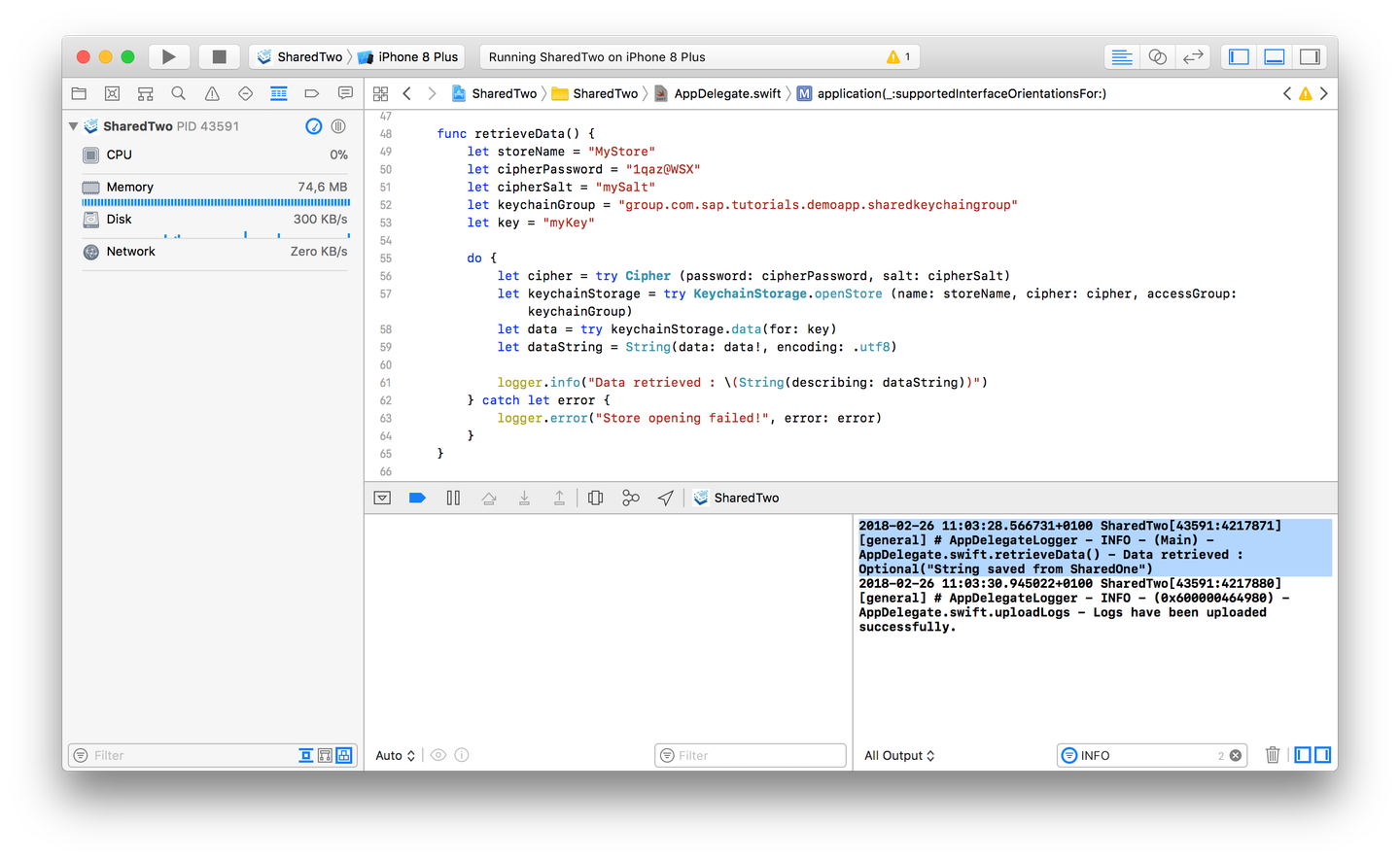This screenshot has width=1400, height=860.
Task: Toggle the variables view pane
Action: [x=1303, y=755]
